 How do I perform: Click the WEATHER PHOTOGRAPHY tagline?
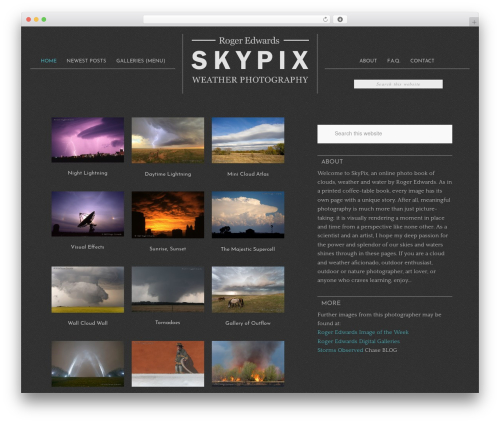click(x=250, y=80)
